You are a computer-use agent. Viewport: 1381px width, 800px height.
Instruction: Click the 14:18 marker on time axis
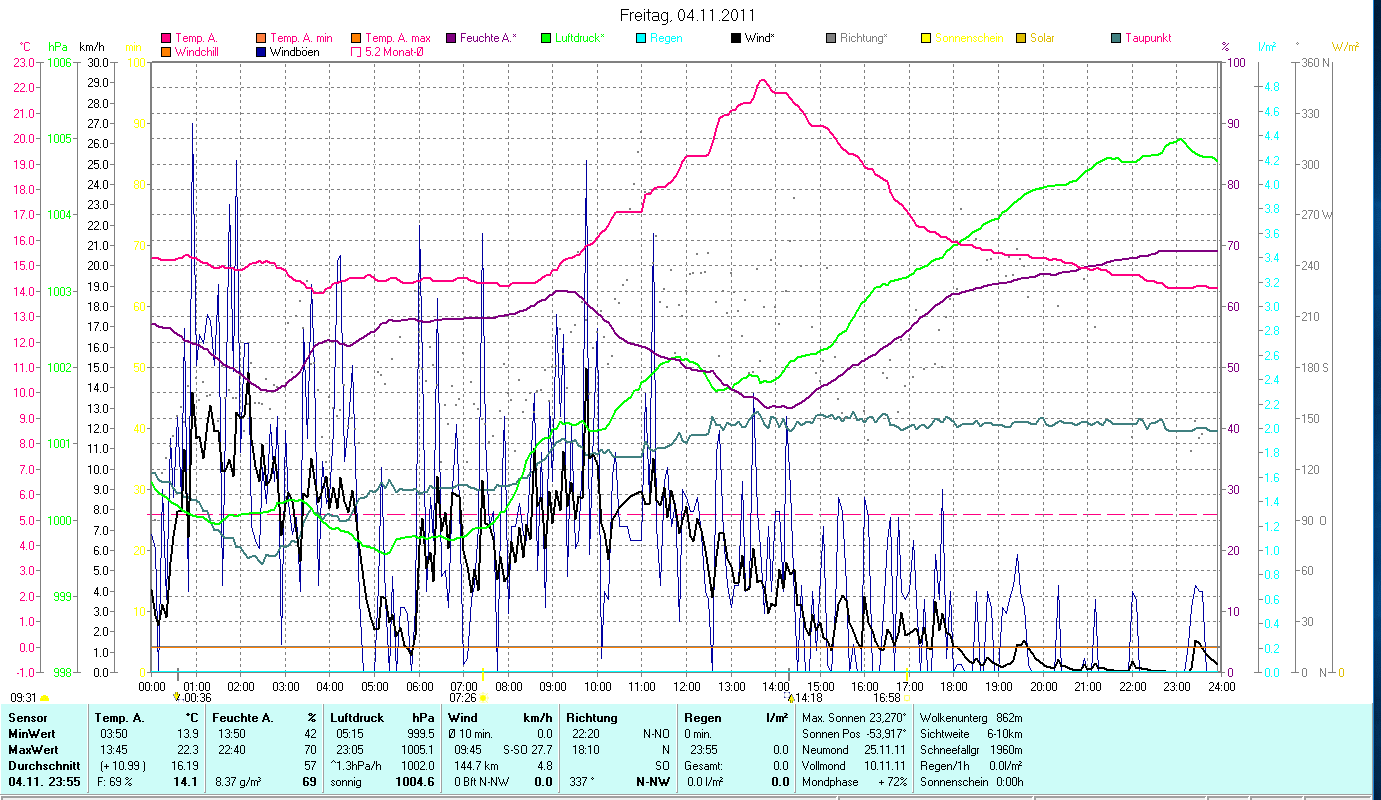[x=808, y=698]
